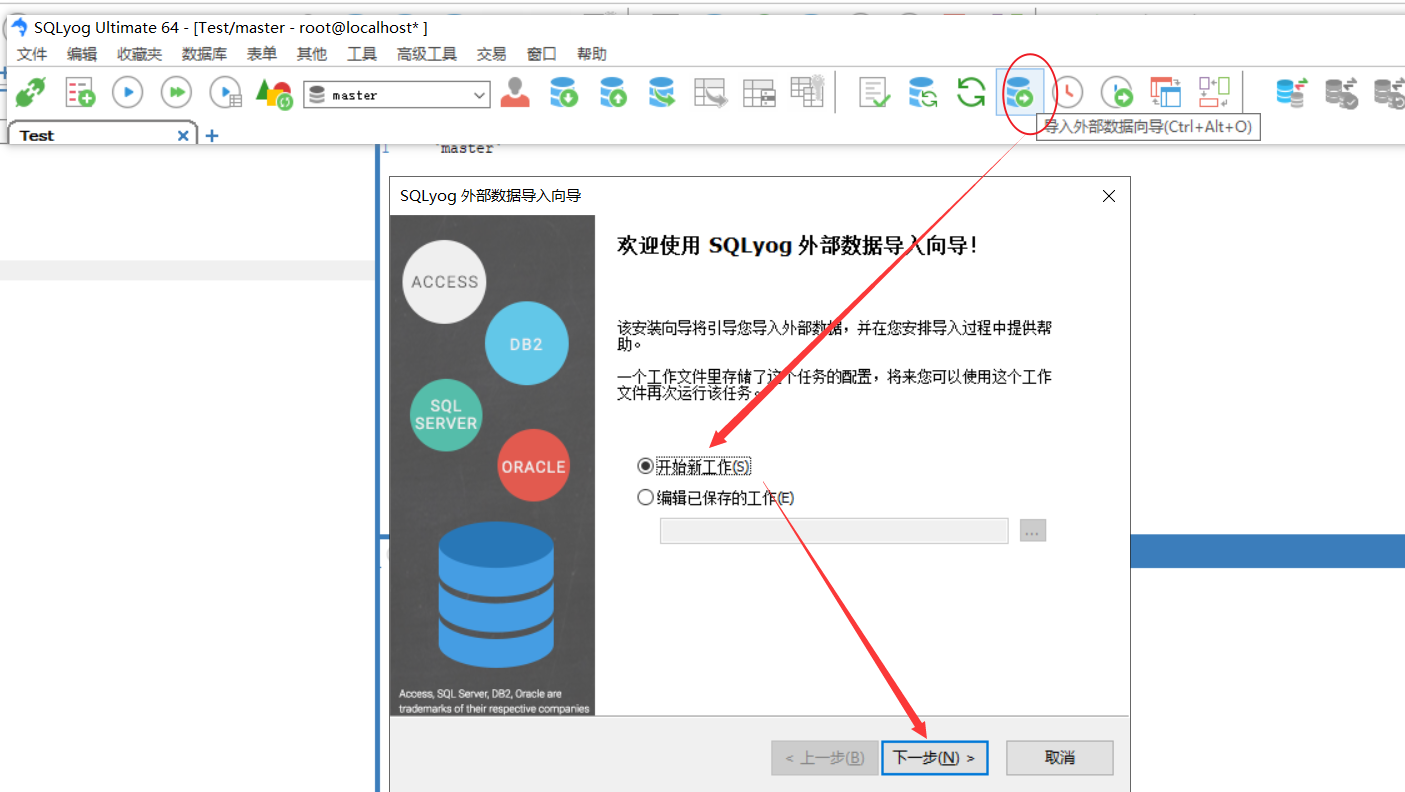Image resolution: width=1405 pixels, height=792 pixels.
Task: Click the connect to MySQL icon
Action: [30, 91]
